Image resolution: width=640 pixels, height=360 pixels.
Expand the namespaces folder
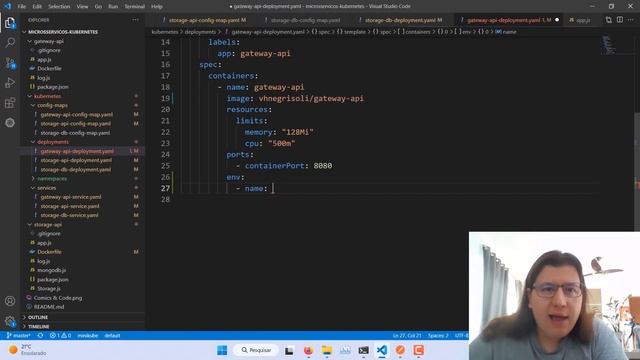click(x=52, y=179)
